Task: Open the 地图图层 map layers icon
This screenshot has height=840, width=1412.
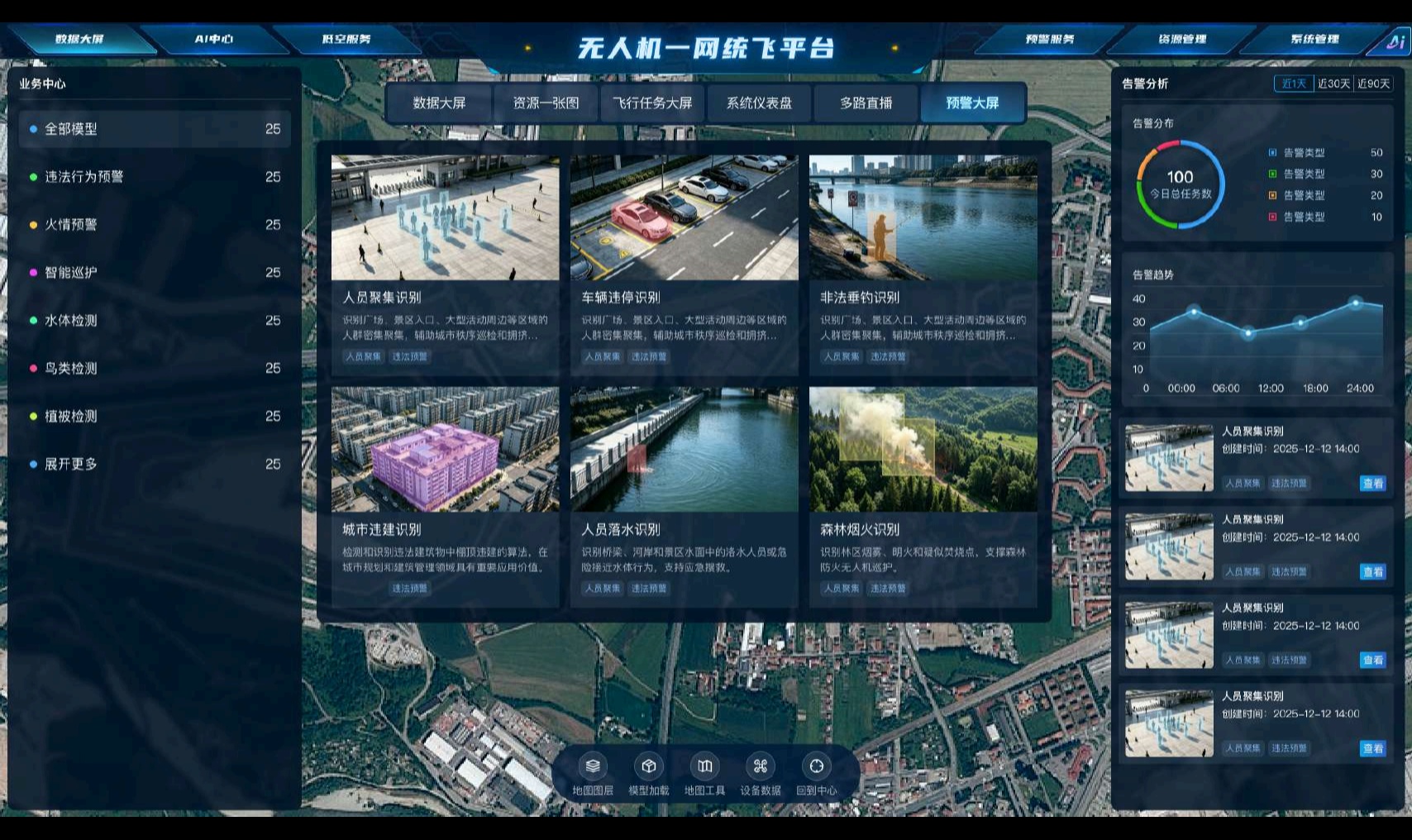Action: pyautogui.click(x=593, y=766)
